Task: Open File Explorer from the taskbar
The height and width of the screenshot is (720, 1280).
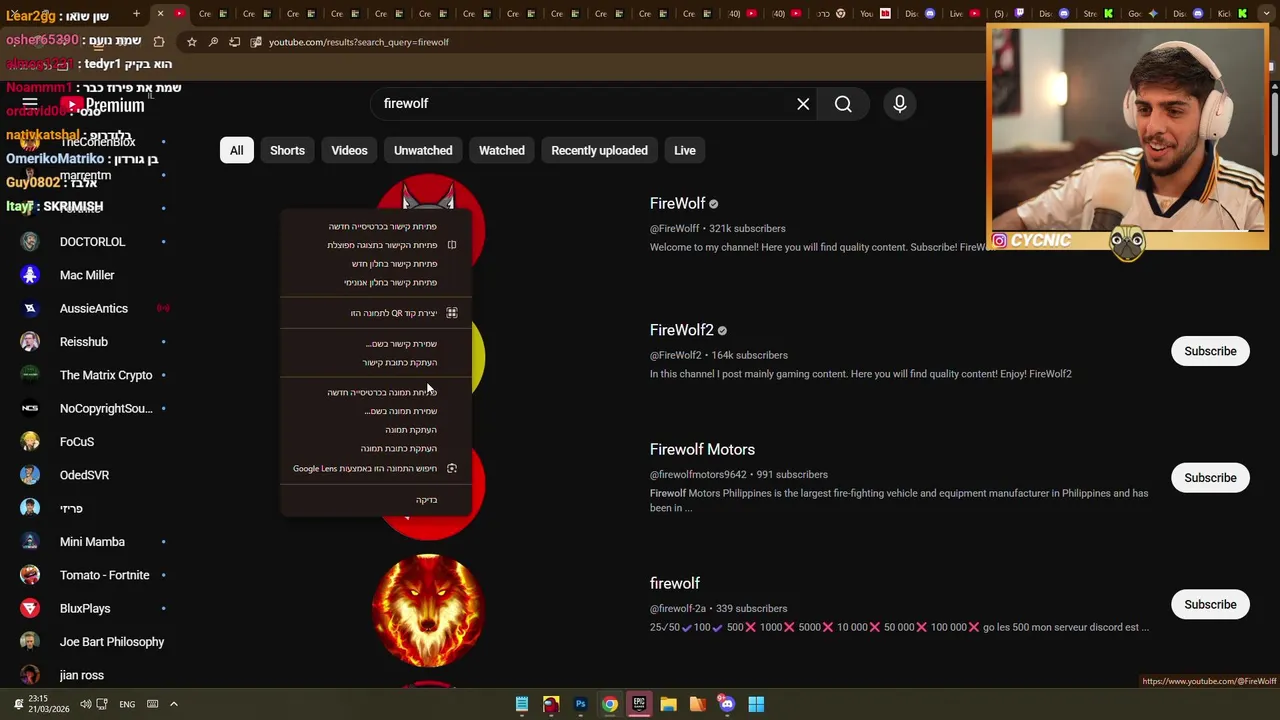Action: 668,704
